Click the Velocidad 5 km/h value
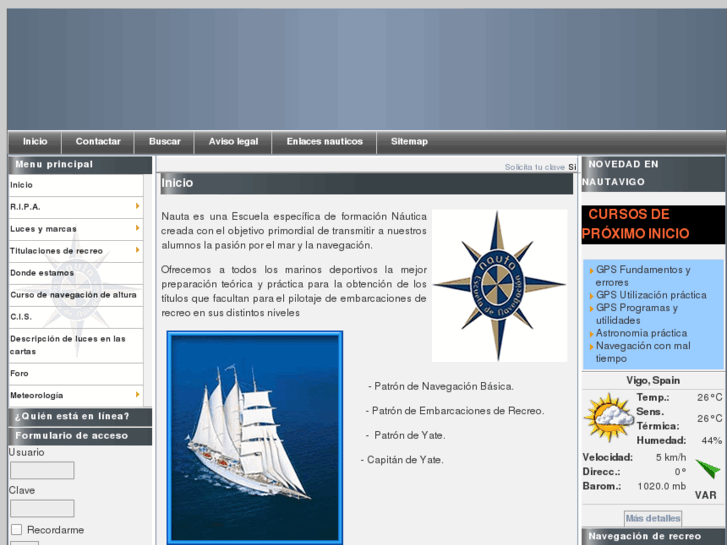 click(670, 458)
